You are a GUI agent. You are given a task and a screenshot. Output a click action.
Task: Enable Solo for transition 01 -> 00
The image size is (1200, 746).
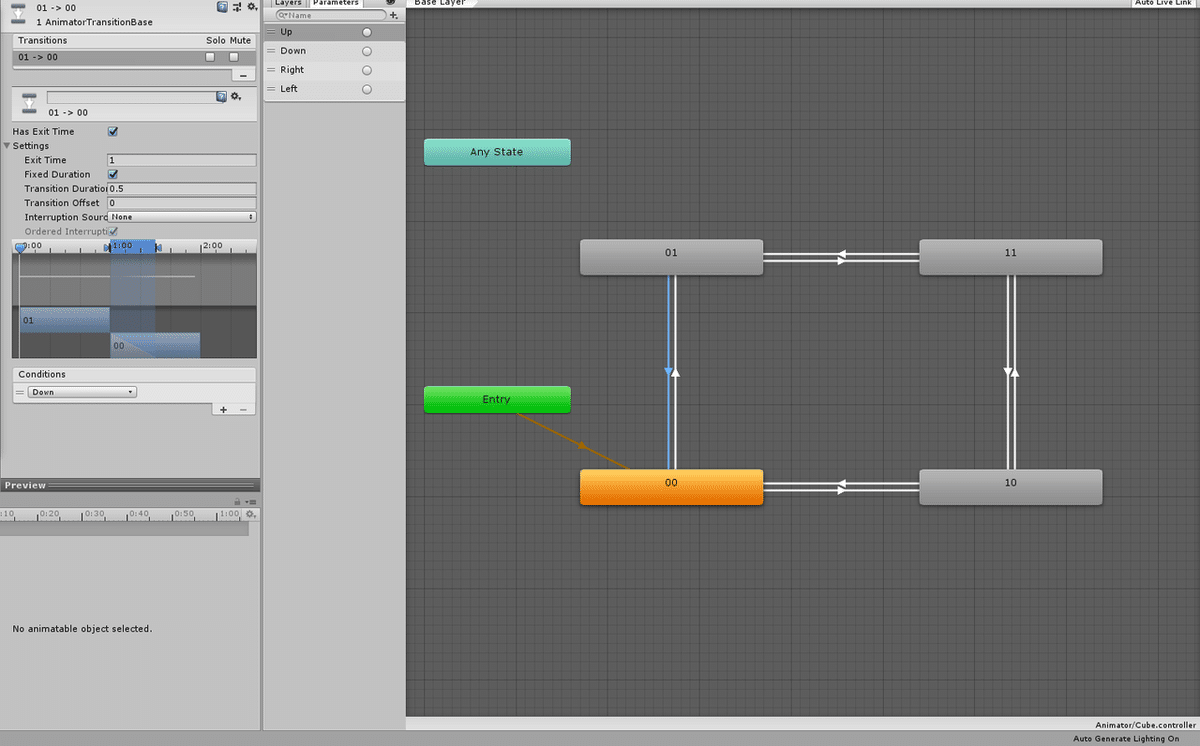(x=210, y=57)
